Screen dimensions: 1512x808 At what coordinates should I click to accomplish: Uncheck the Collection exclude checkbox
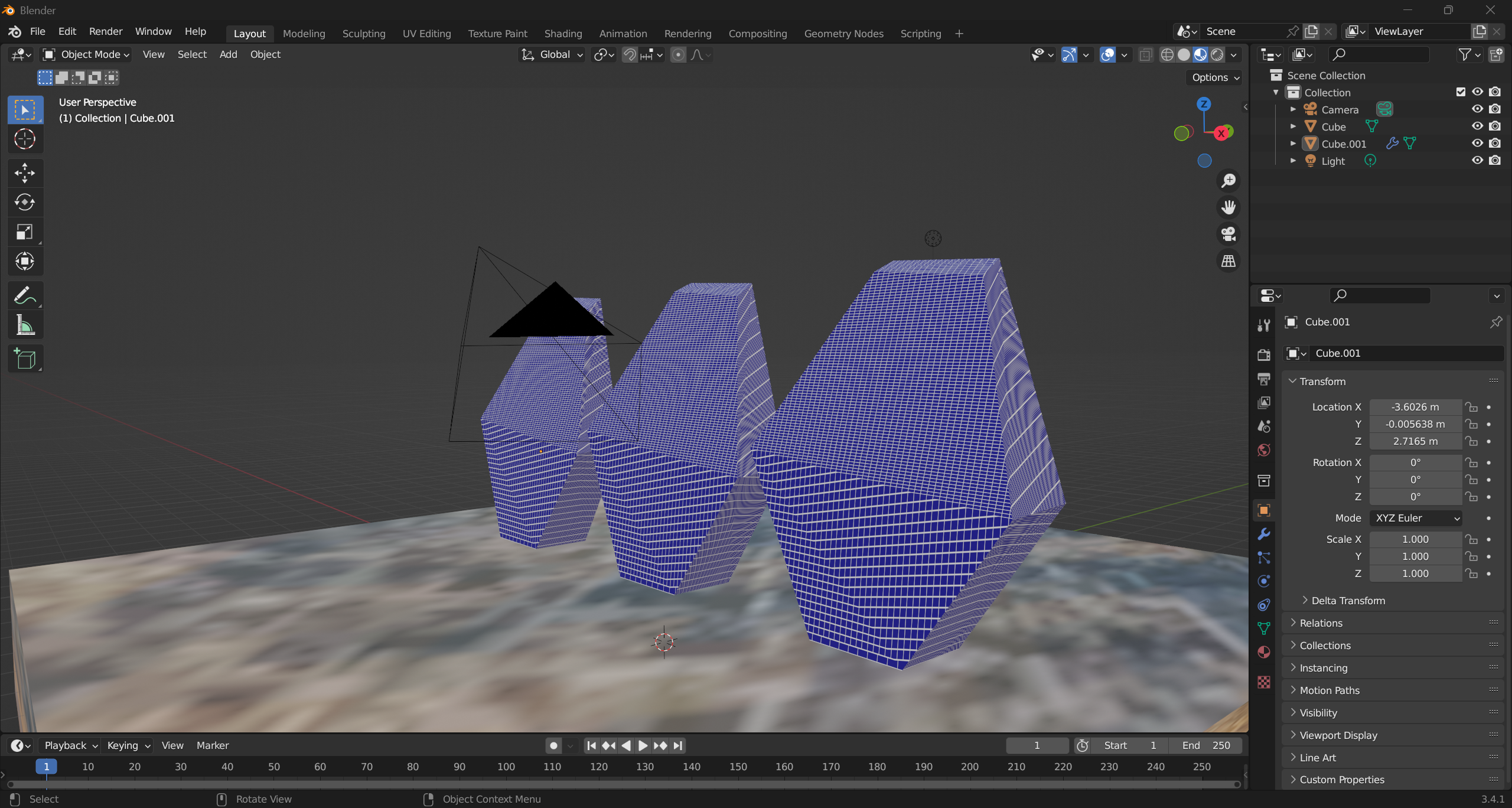pos(1461,92)
